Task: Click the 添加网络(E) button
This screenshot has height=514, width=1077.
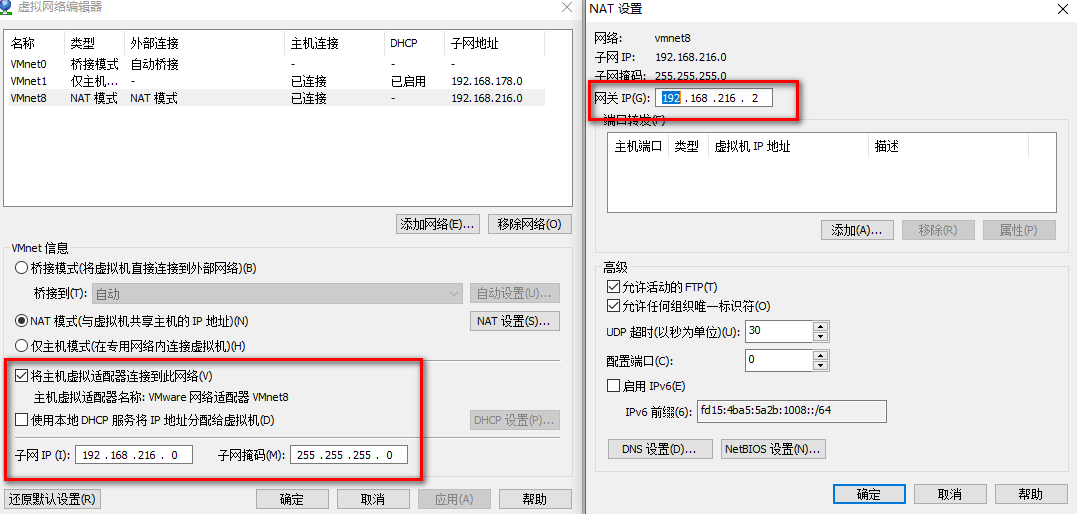Action: point(438,224)
